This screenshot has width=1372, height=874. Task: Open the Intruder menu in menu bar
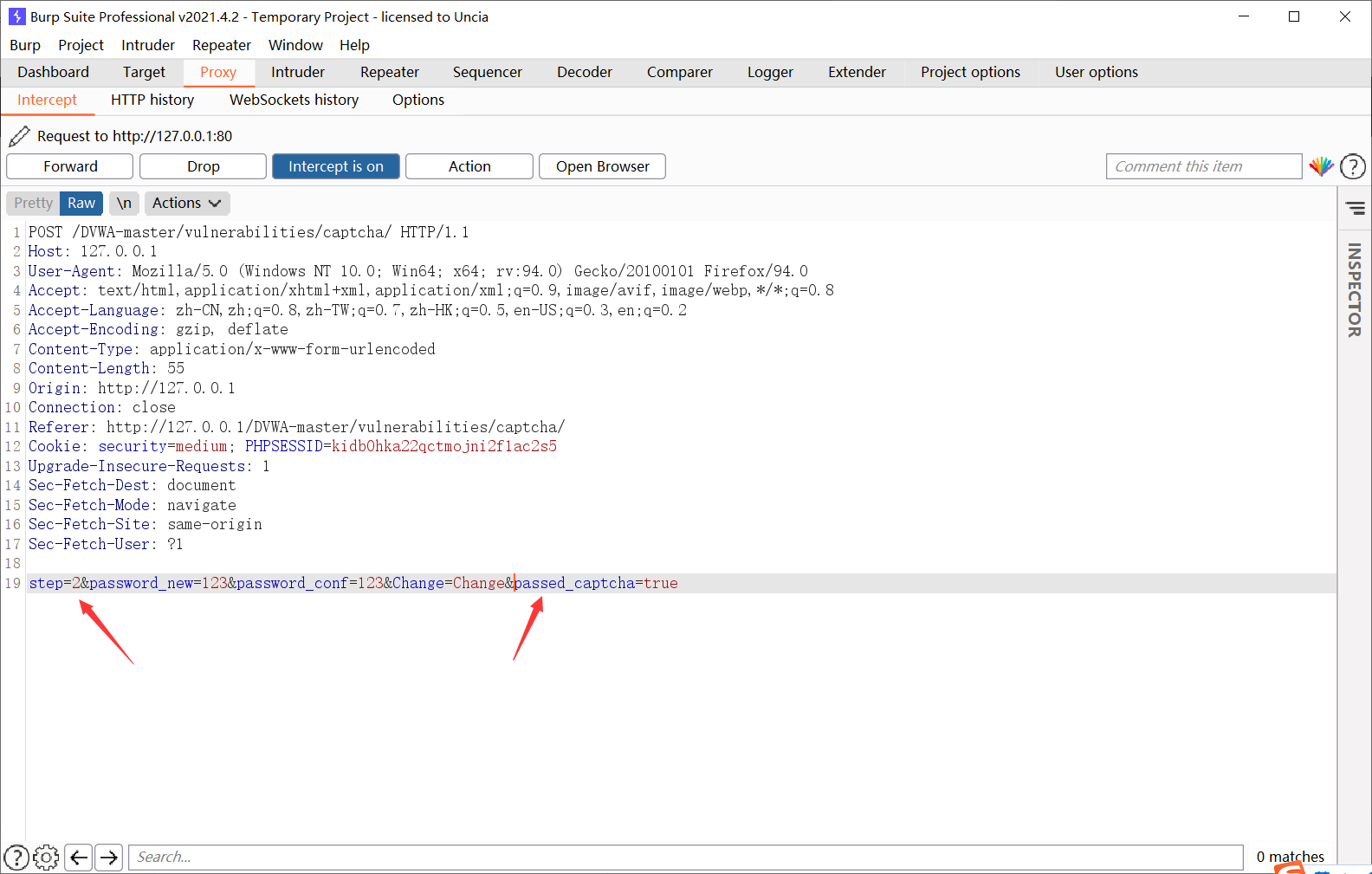point(148,45)
